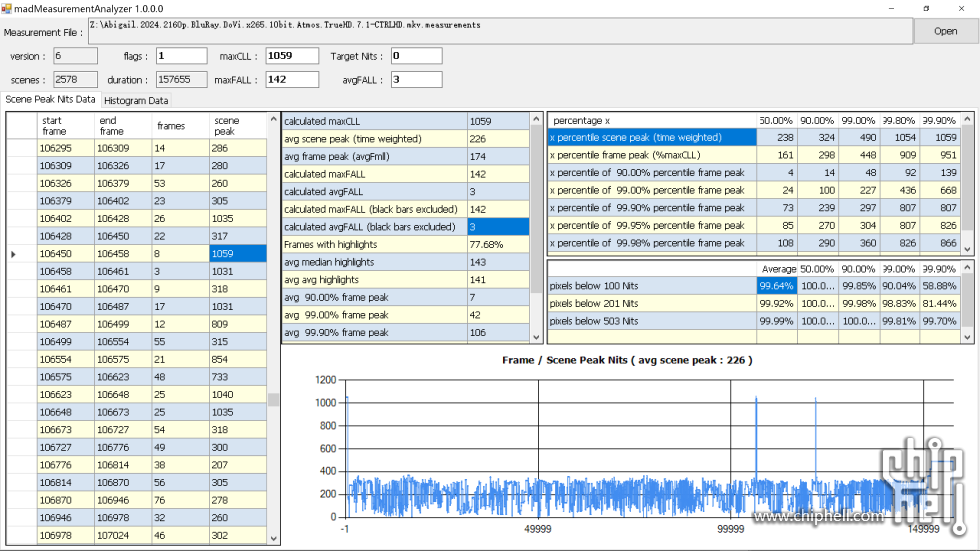Click the Open button
This screenshot has height=551, width=980.
coord(945,31)
